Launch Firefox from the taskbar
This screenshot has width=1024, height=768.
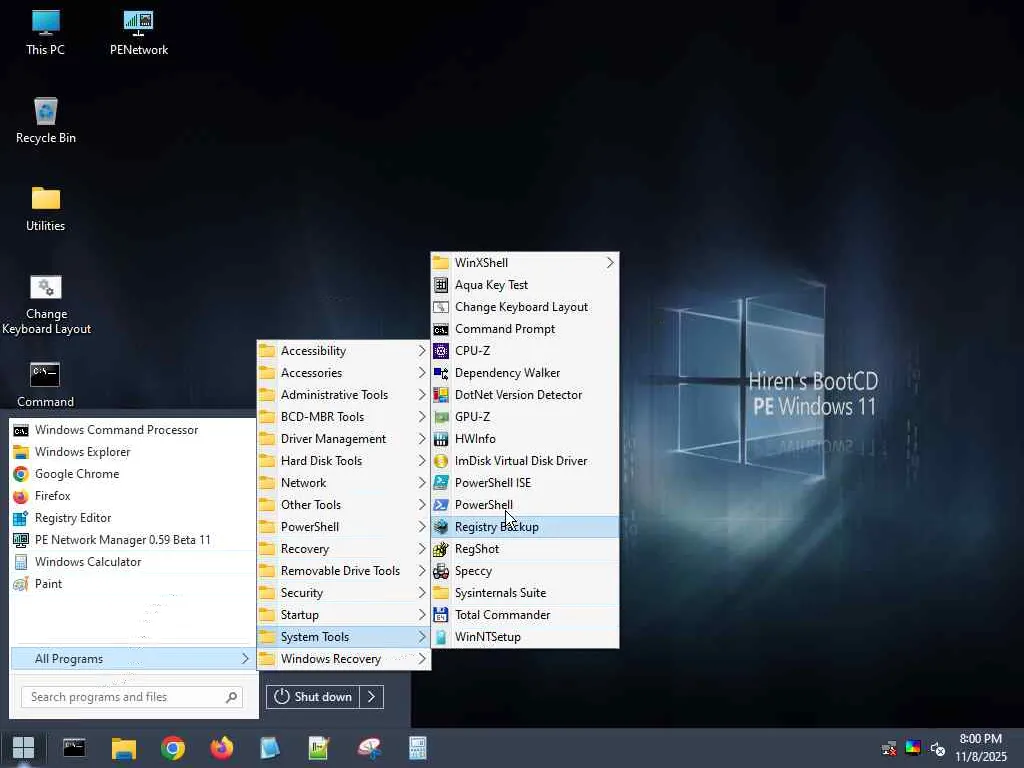[x=221, y=748]
